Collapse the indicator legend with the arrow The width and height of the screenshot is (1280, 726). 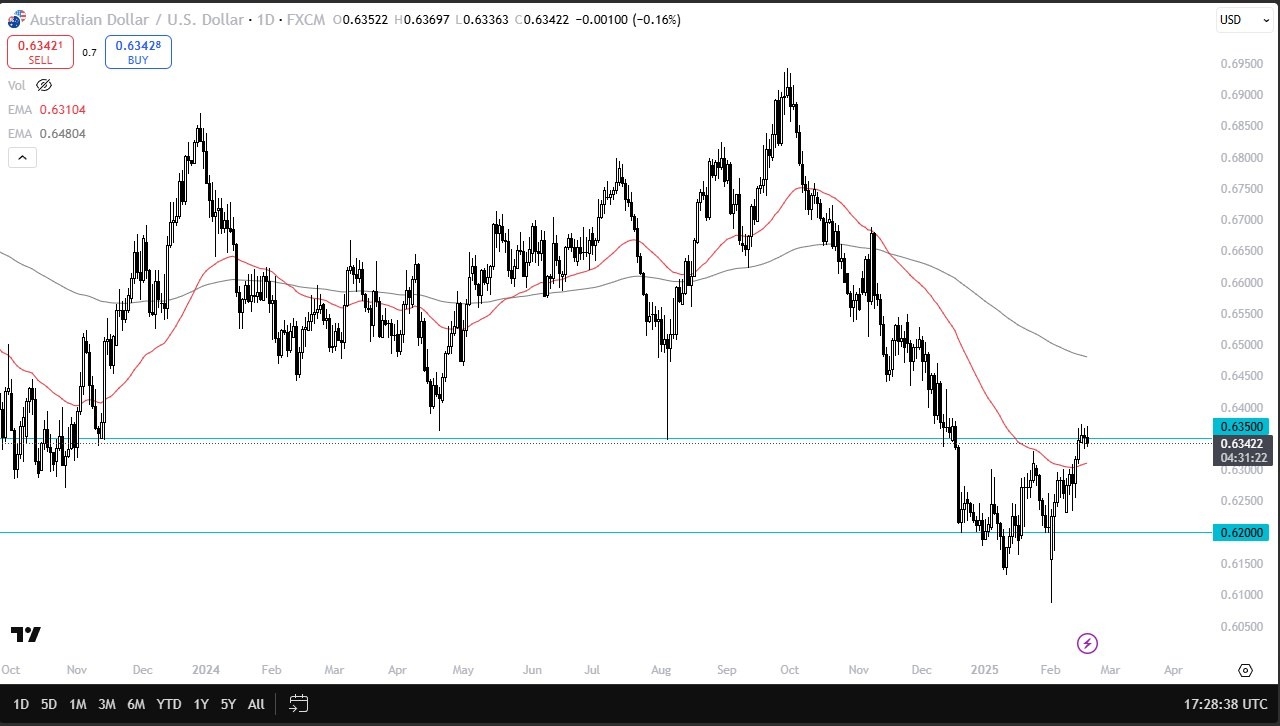(22, 157)
